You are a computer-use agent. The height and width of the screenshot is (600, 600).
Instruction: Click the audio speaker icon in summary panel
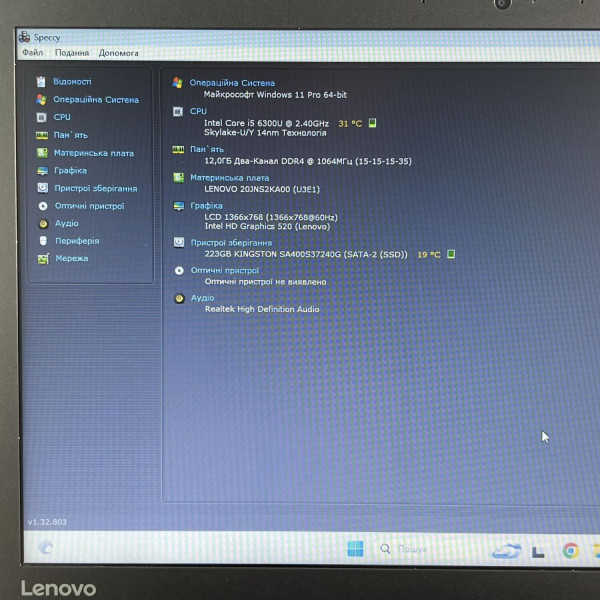click(x=179, y=298)
